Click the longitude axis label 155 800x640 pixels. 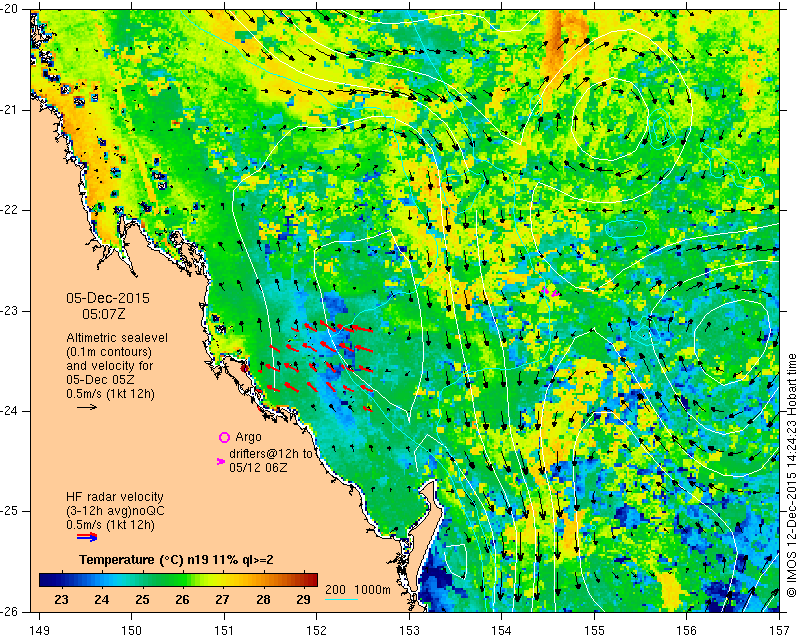click(x=594, y=631)
